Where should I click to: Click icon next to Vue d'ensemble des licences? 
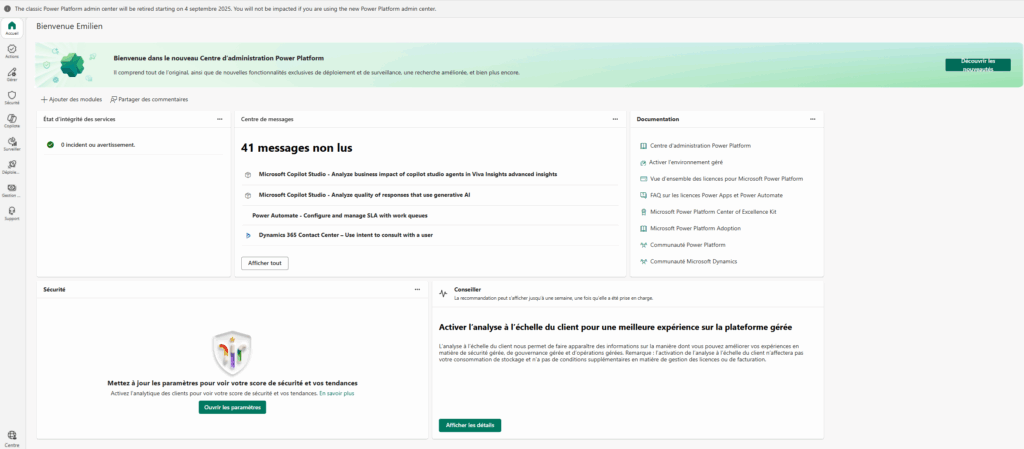[x=643, y=179]
